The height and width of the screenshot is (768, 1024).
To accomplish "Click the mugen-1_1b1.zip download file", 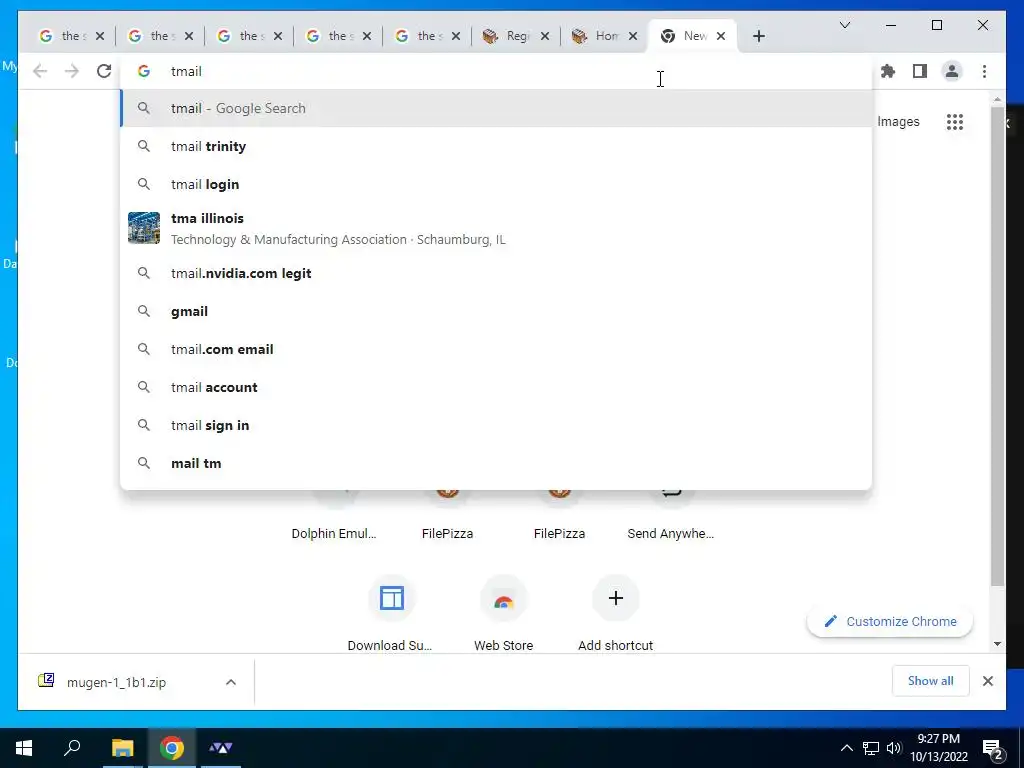I will [x=118, y=682].
